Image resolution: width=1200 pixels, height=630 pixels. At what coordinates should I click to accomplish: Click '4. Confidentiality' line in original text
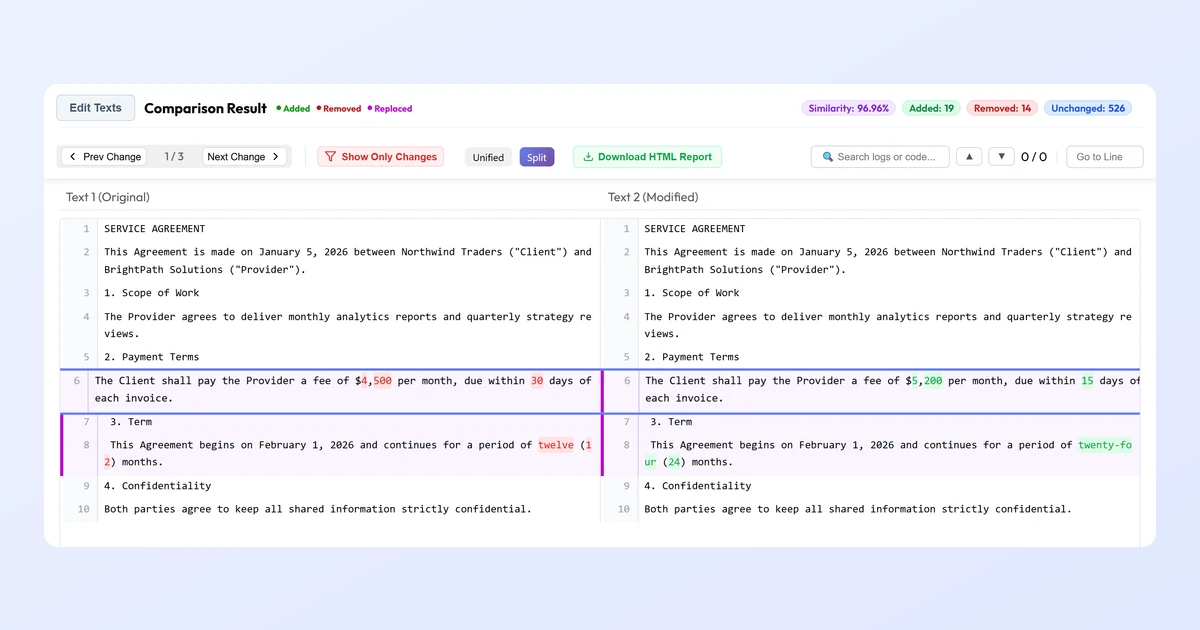tap(158, 486)
